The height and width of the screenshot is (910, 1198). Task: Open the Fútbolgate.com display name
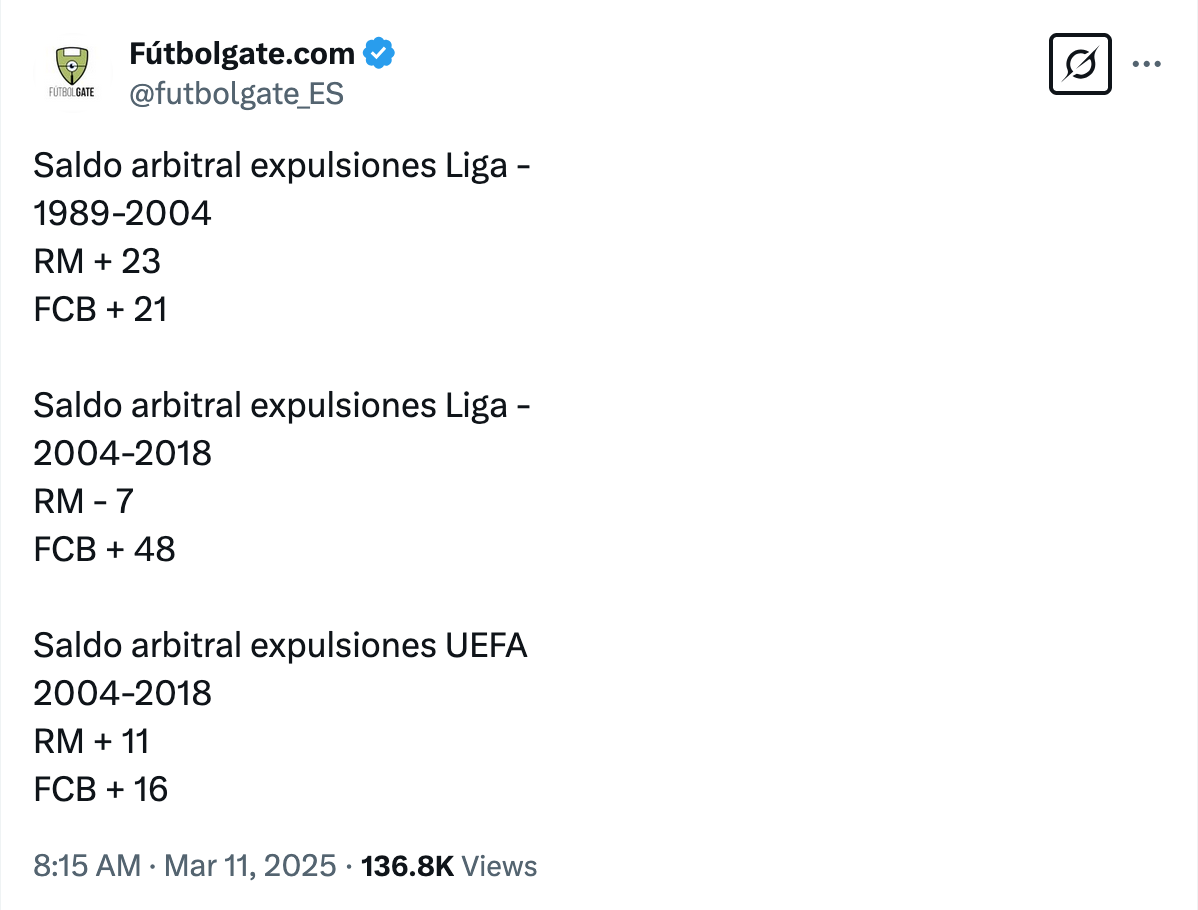(241, 53)
